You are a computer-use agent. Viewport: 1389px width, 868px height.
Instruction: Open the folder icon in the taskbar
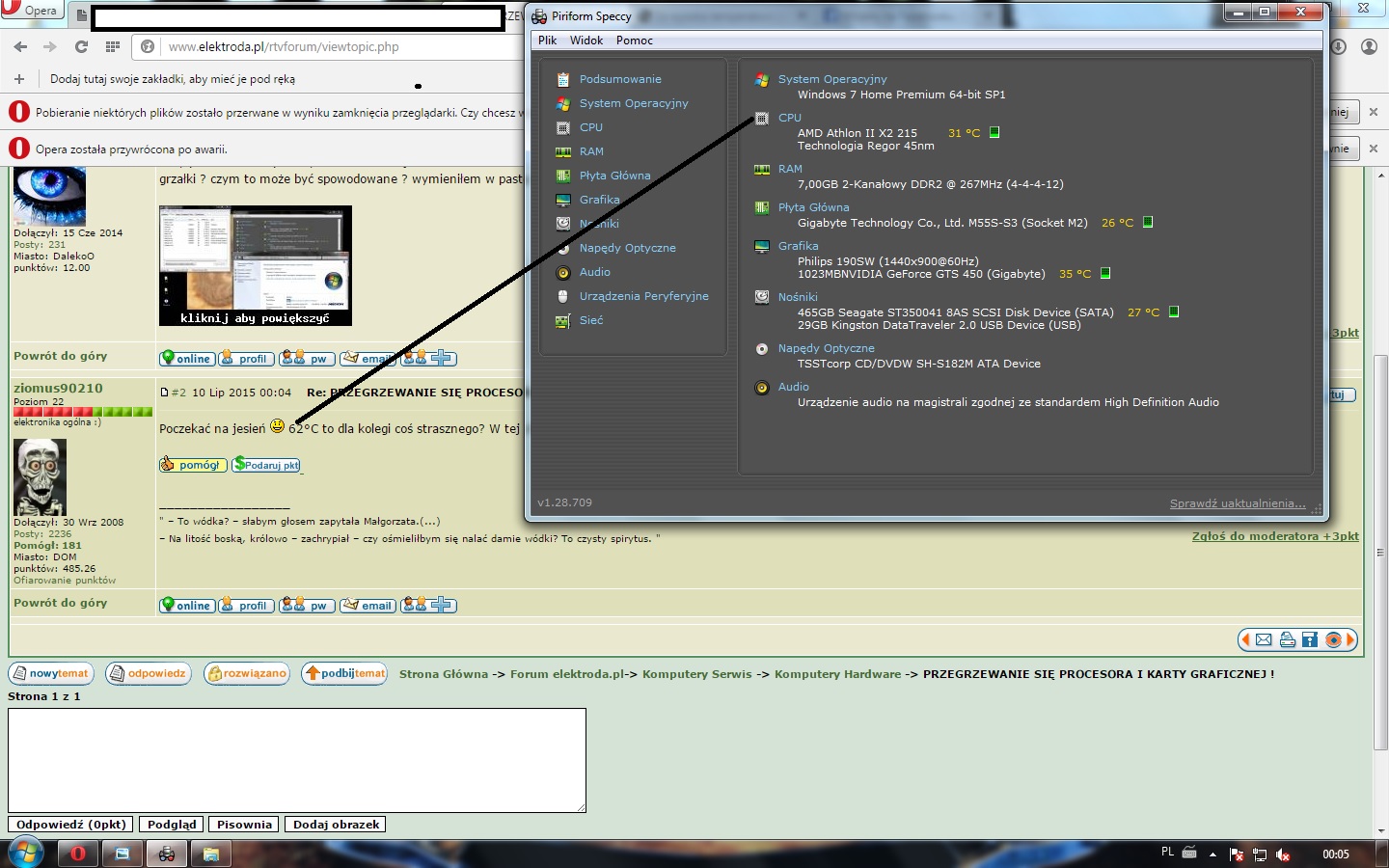point(211,854)
